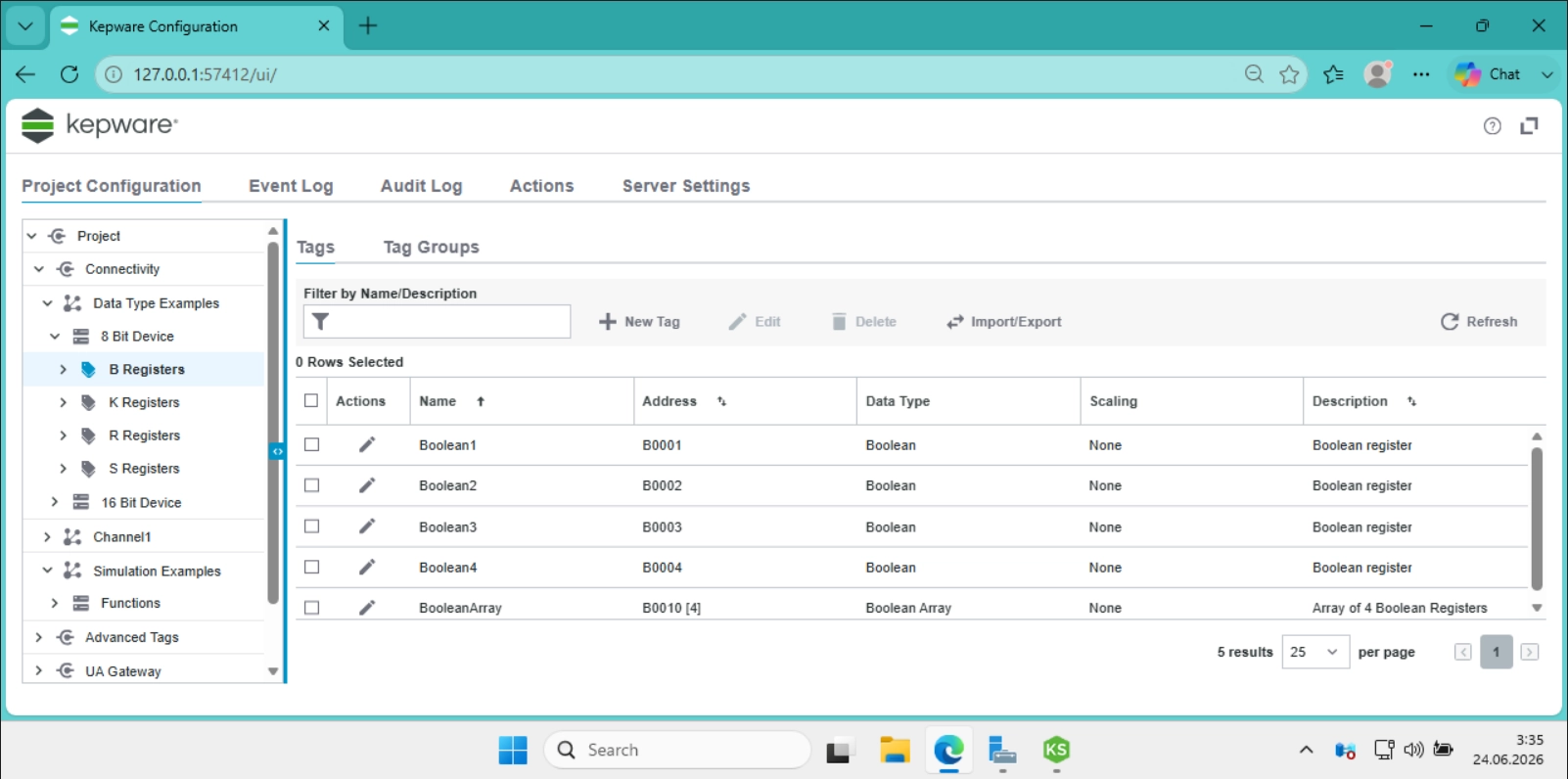The width and height of the screenshot is (1568, 779).
Task: Click the help question mark icon
Action: click(1492, 125)
